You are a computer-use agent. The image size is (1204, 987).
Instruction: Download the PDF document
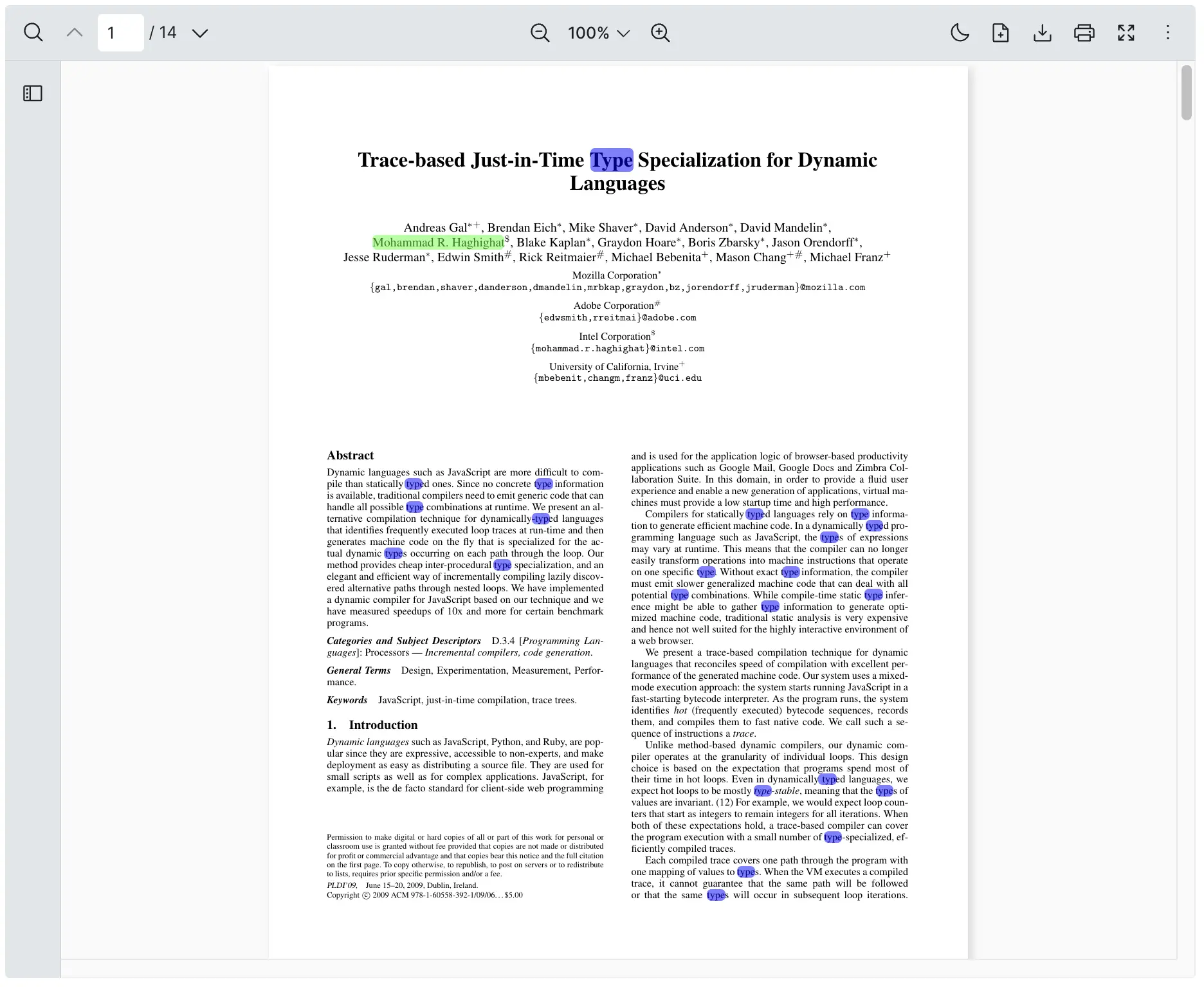[x=1042, y=32]
